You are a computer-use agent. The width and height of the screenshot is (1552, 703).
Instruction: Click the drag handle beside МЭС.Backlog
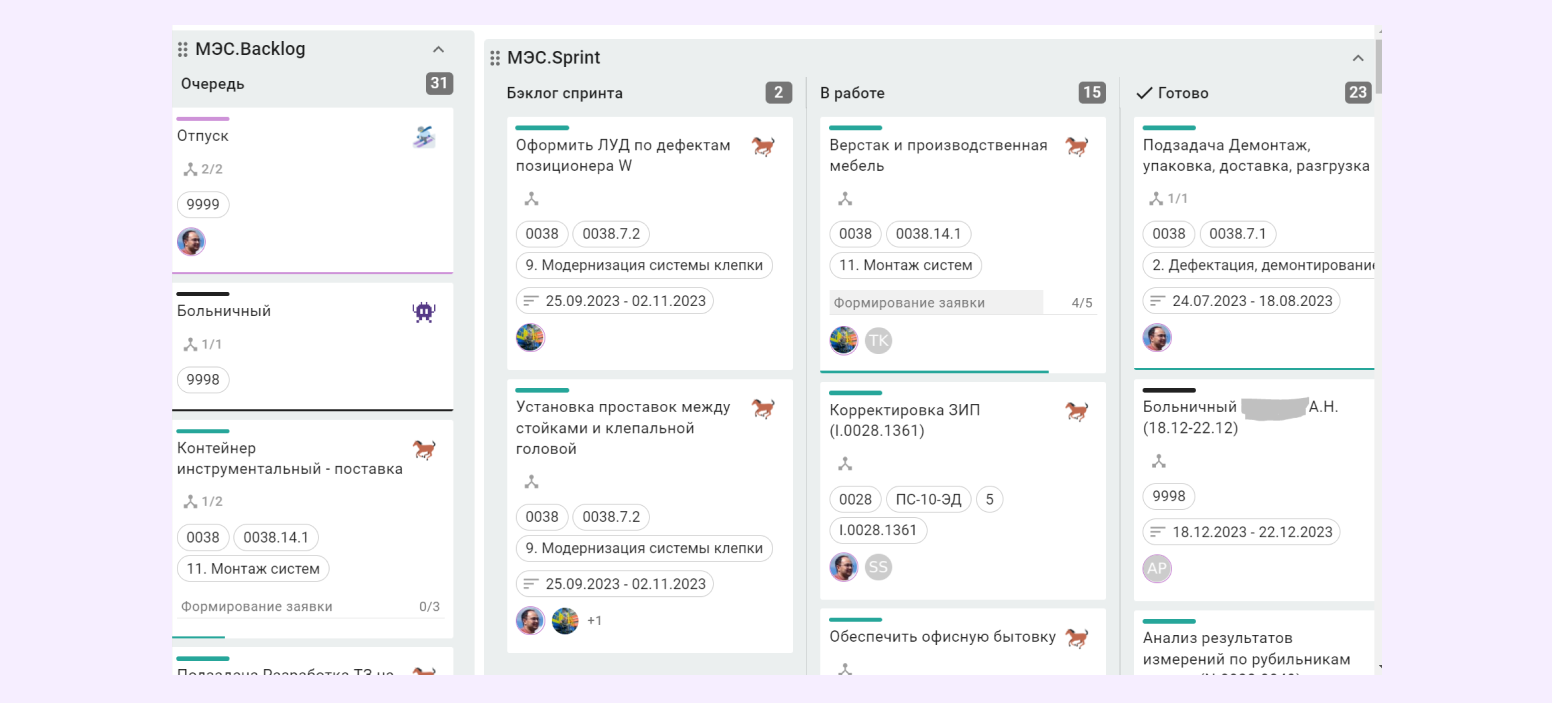[x=182, y=49]
